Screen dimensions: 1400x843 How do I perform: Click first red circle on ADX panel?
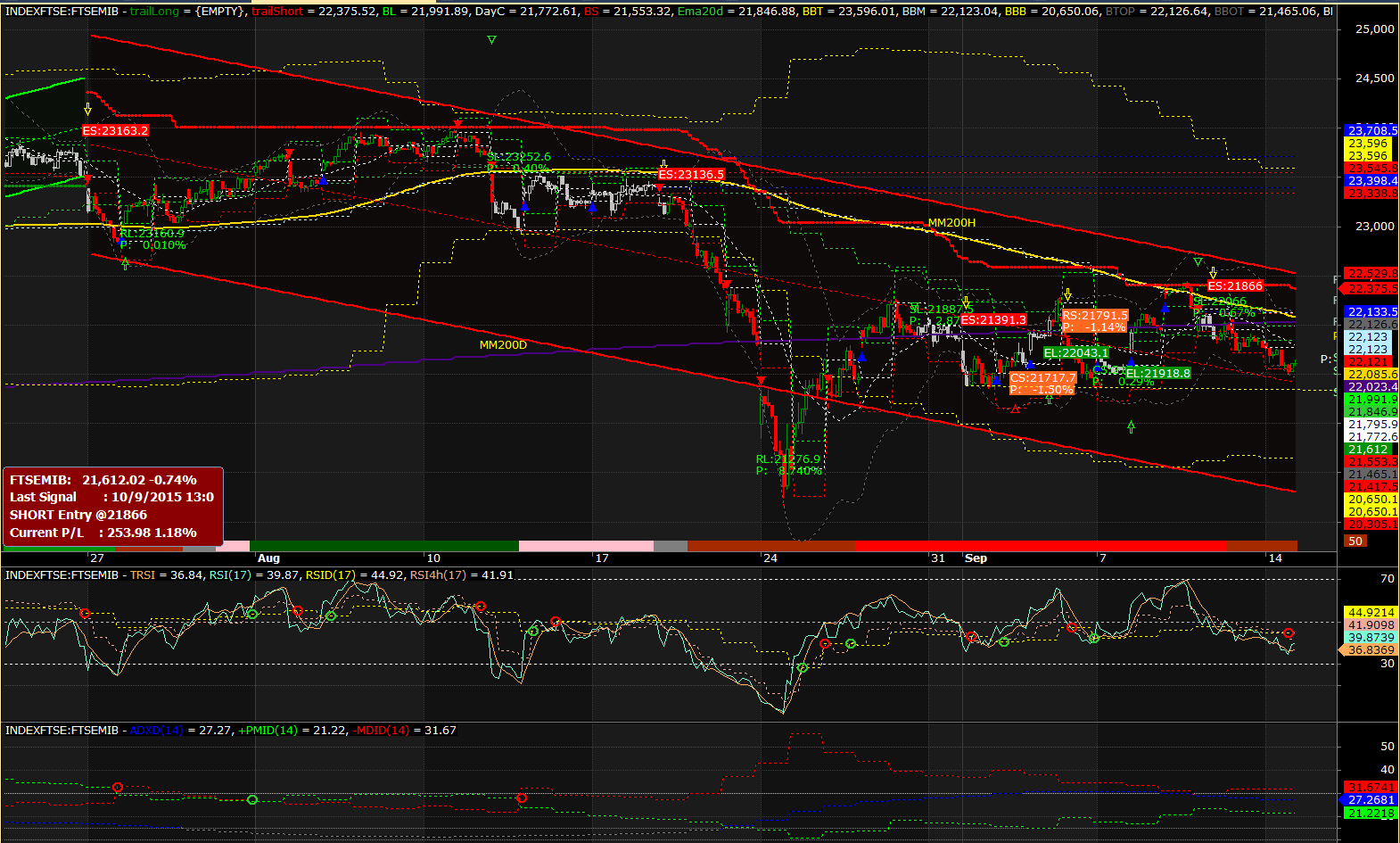(118, 787)
